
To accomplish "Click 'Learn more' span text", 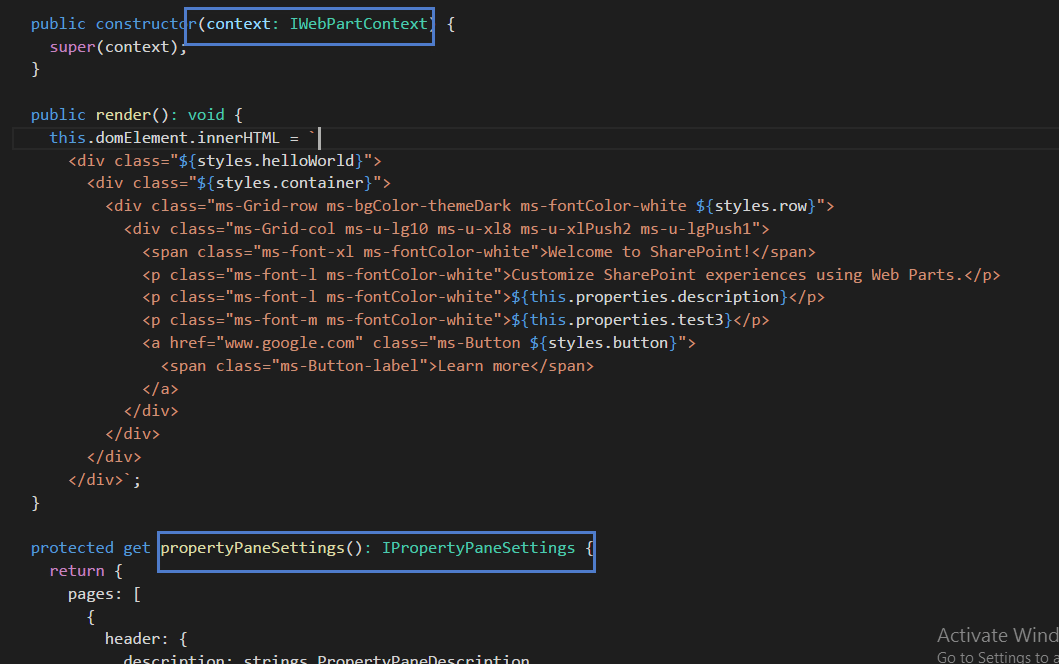I will tap(484, 367).
